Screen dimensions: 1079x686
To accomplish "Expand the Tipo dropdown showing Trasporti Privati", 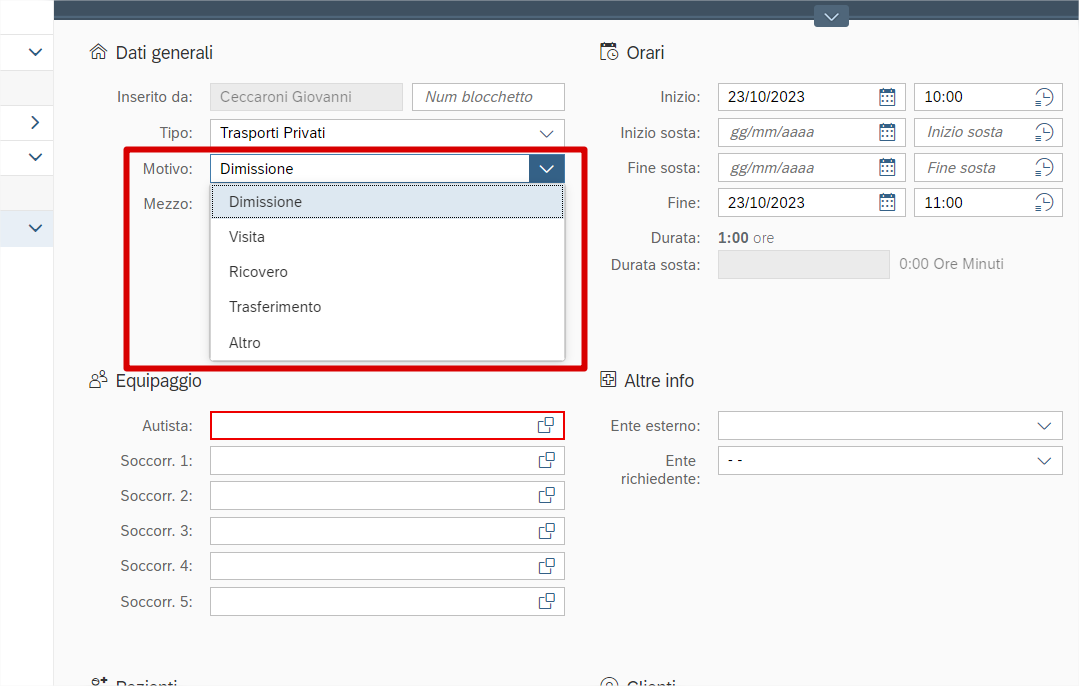I will pos(546,133).
